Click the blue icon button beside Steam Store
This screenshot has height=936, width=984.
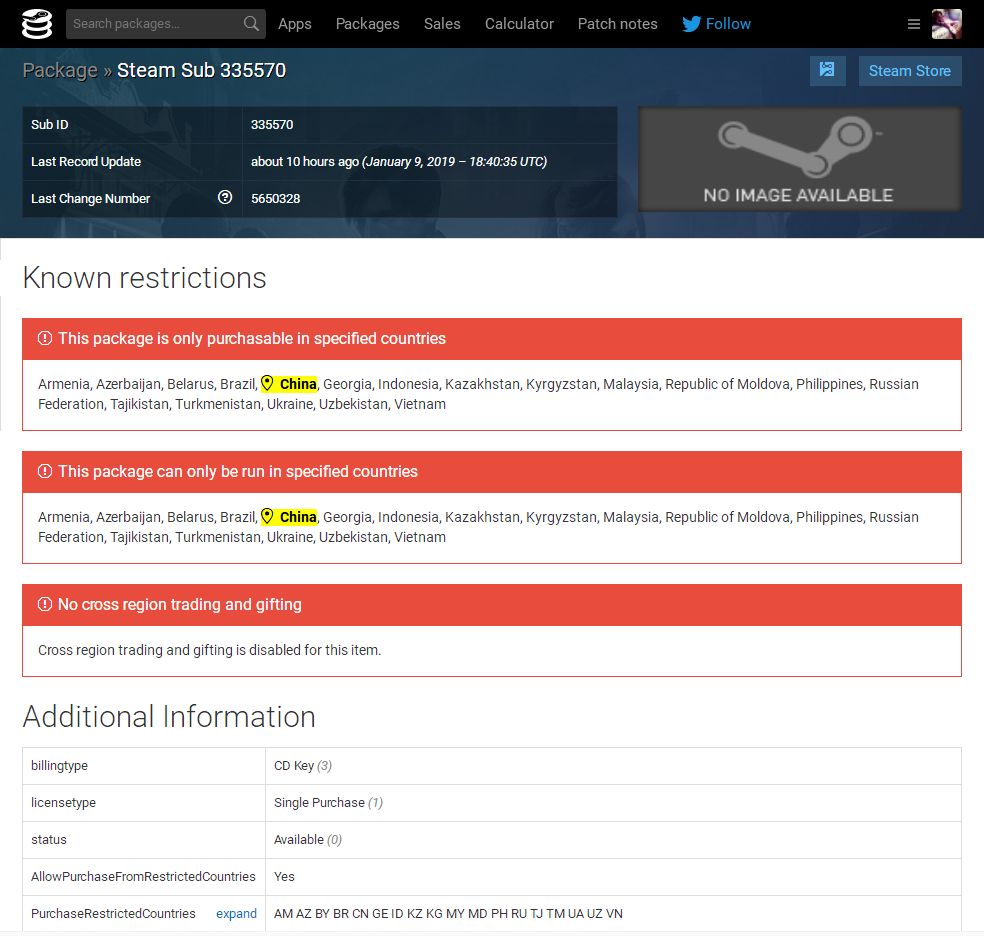coord(827,70)
